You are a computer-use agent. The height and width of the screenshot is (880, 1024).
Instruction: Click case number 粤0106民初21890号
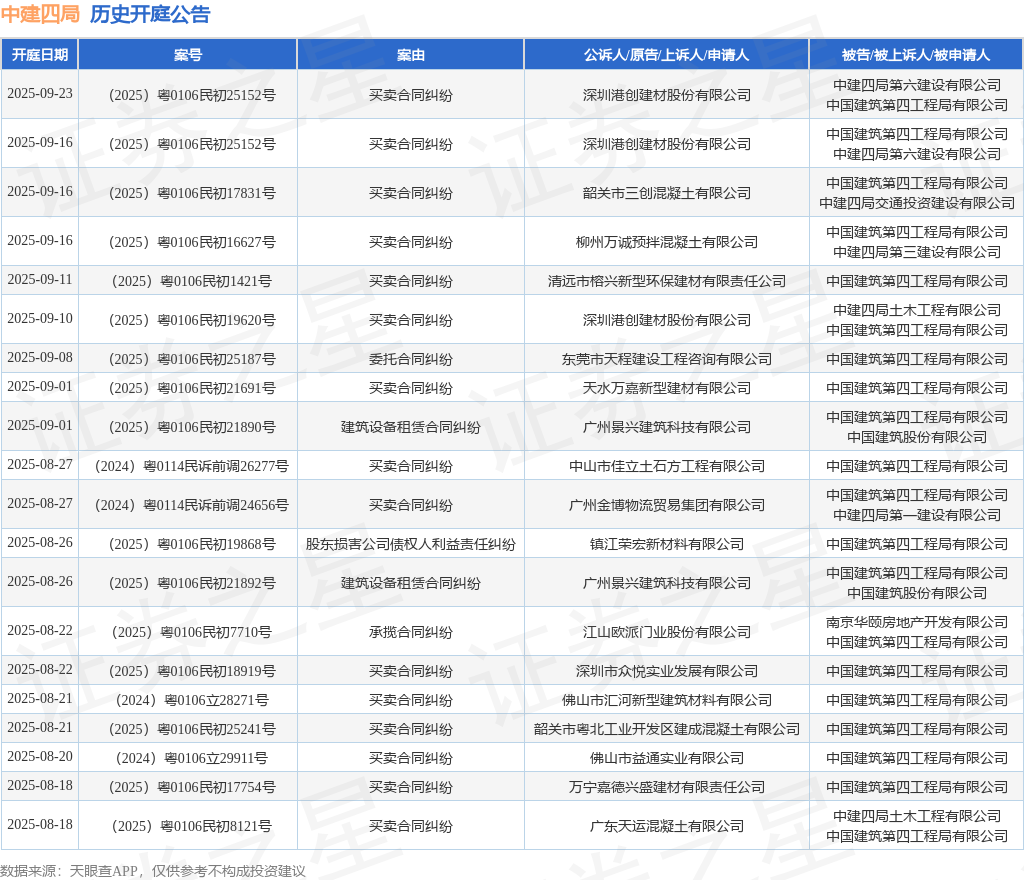tap(217, 428)
